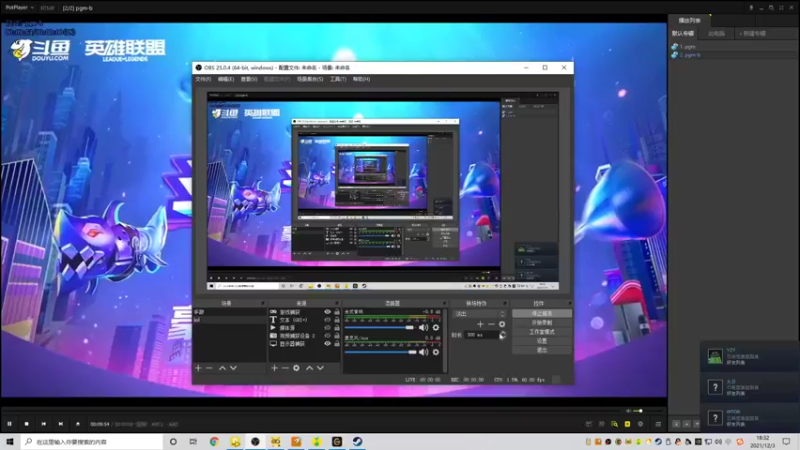Add a new source with the plus icon
800x450 pixels.
tap(274, 368)
